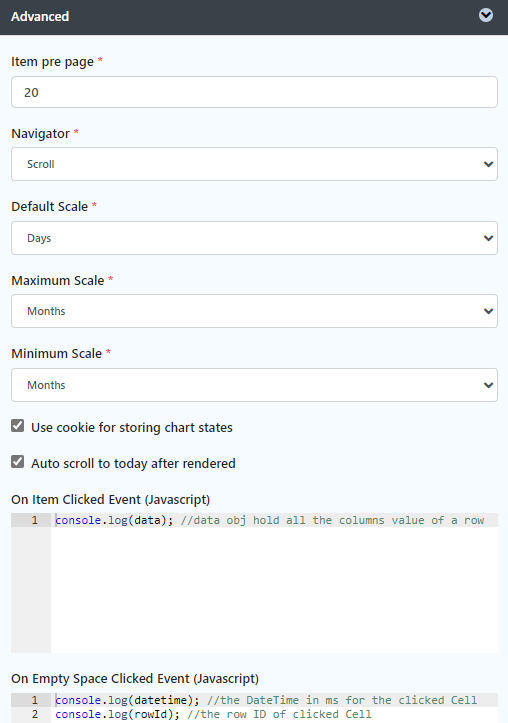Open the Navigator dropdown showing Scroll

click(x=254, y=164)
